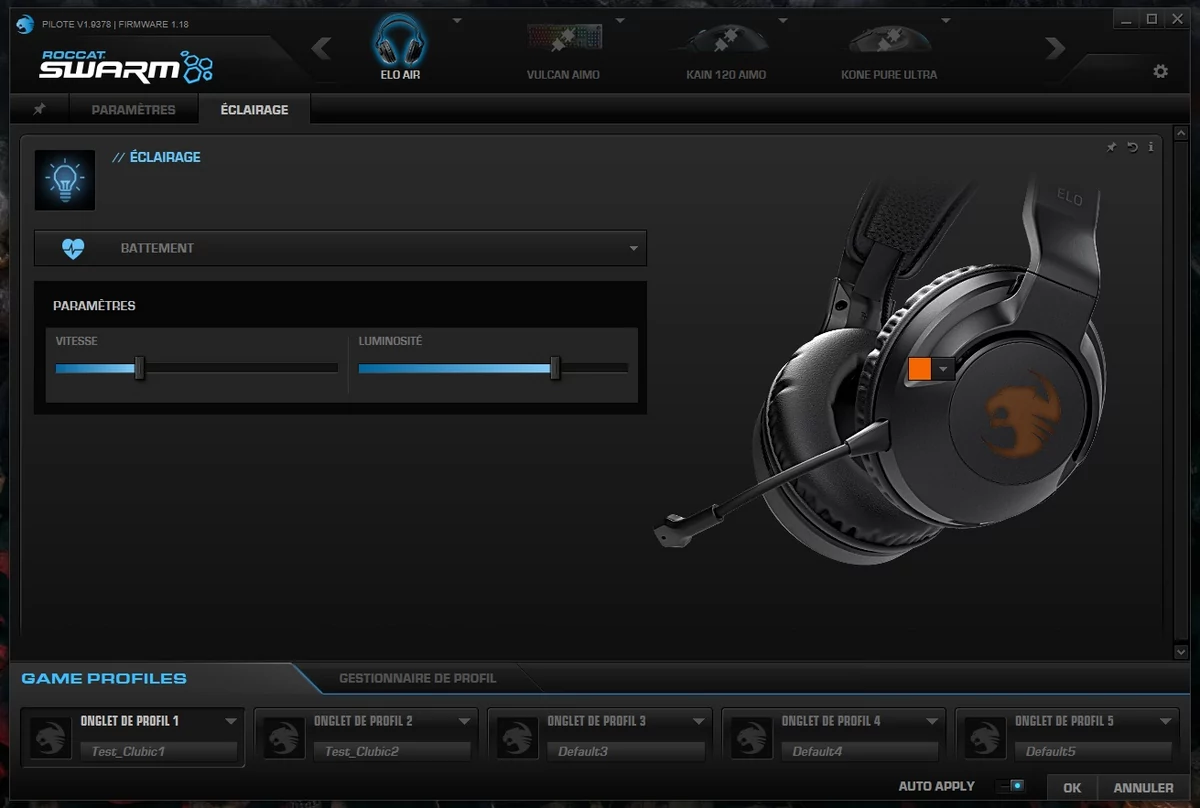Click the Roccat Swarm logo

(x=126, y=66)
